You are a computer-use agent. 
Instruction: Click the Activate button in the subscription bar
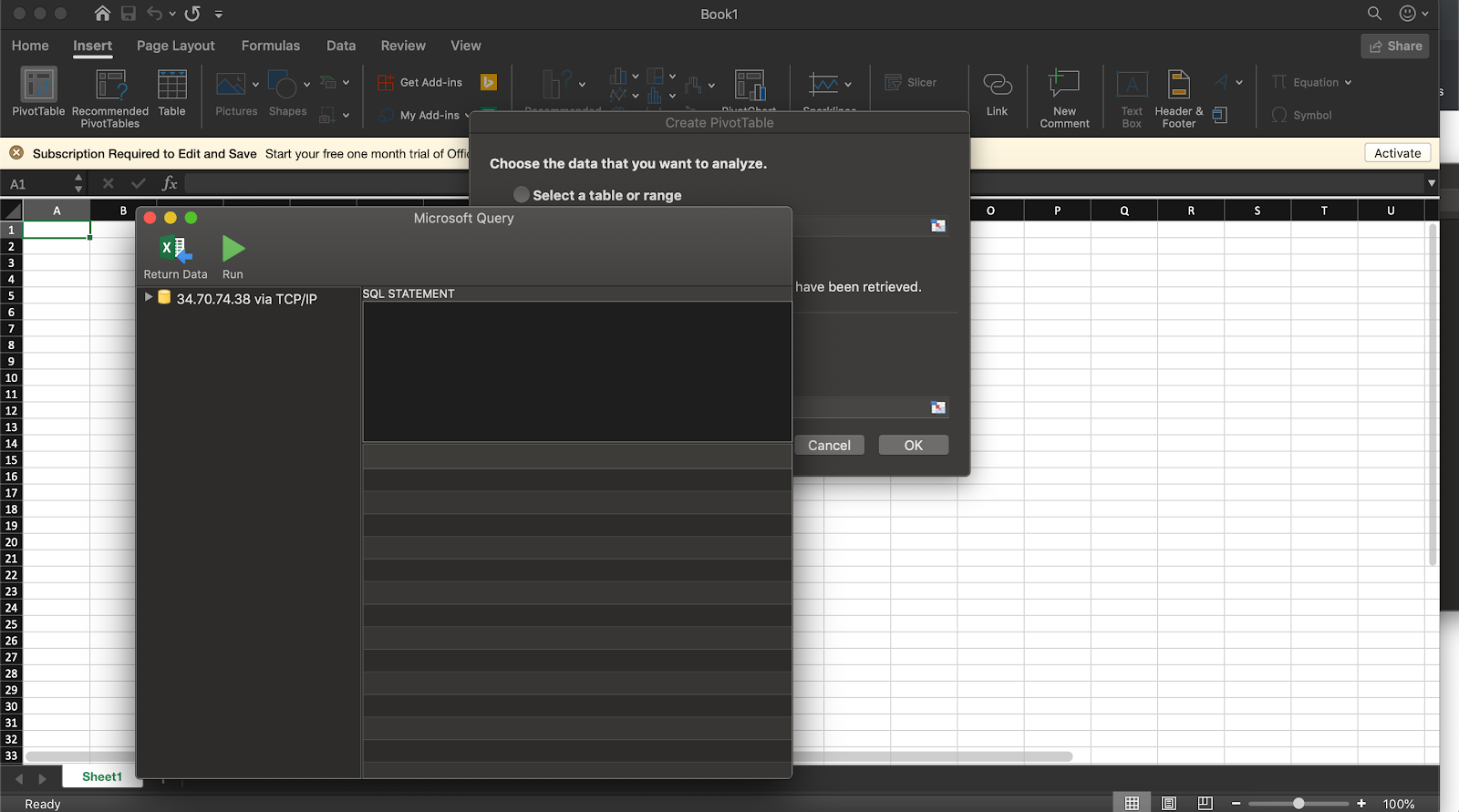(x=1397, y=153)
